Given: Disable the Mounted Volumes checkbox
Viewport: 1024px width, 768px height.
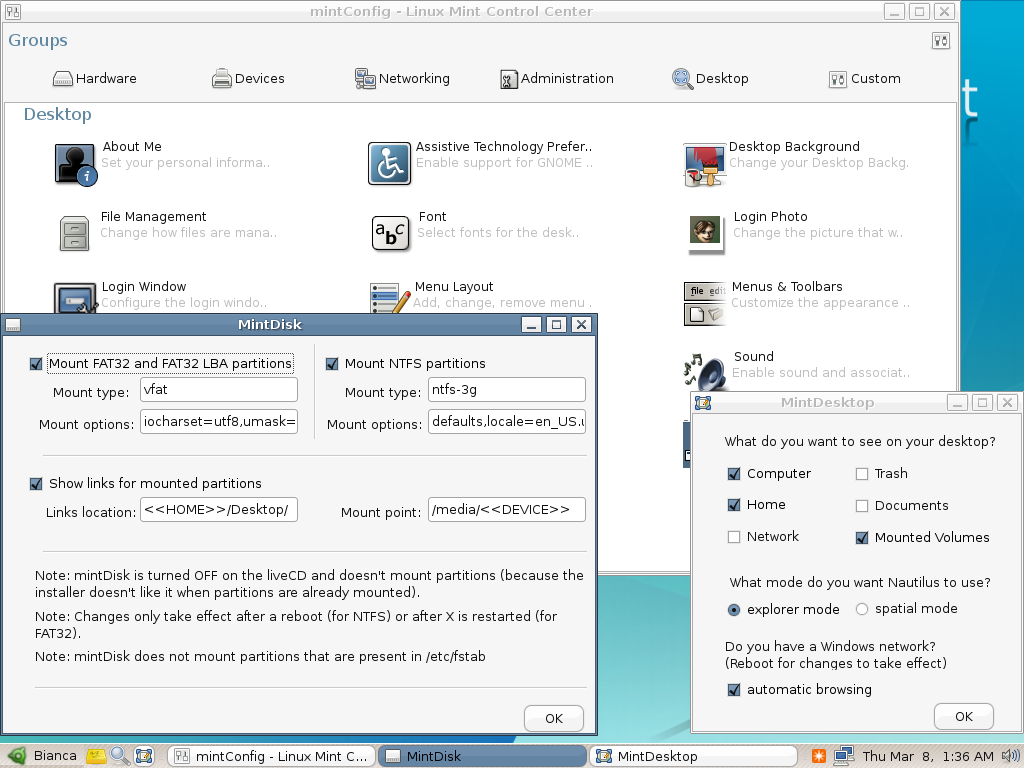Looking at the screenshot, I should point(862,538).
